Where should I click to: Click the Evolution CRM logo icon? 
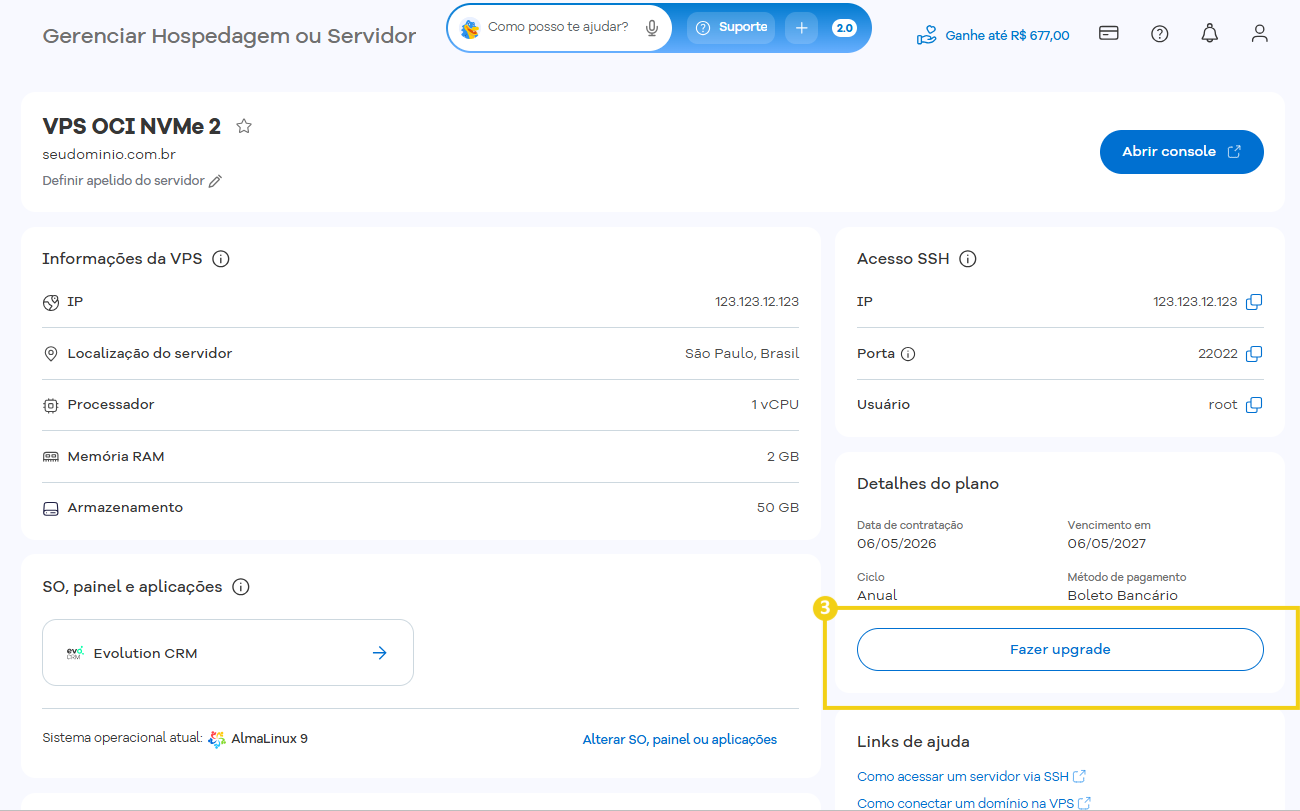pos(75,653)
